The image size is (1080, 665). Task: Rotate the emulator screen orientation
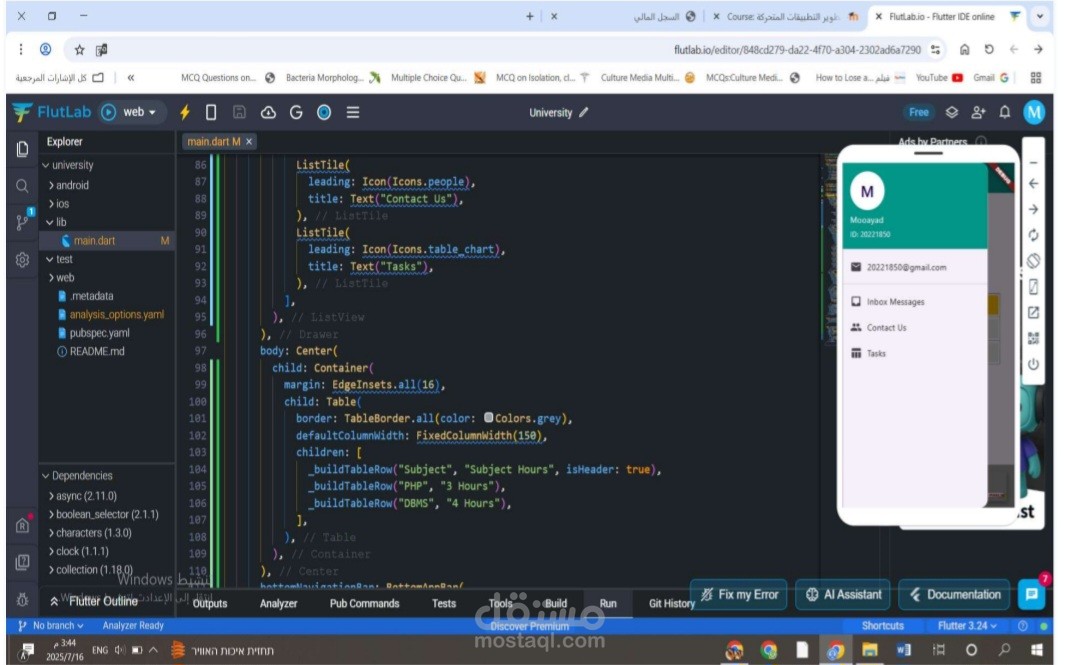[1033, 261]
